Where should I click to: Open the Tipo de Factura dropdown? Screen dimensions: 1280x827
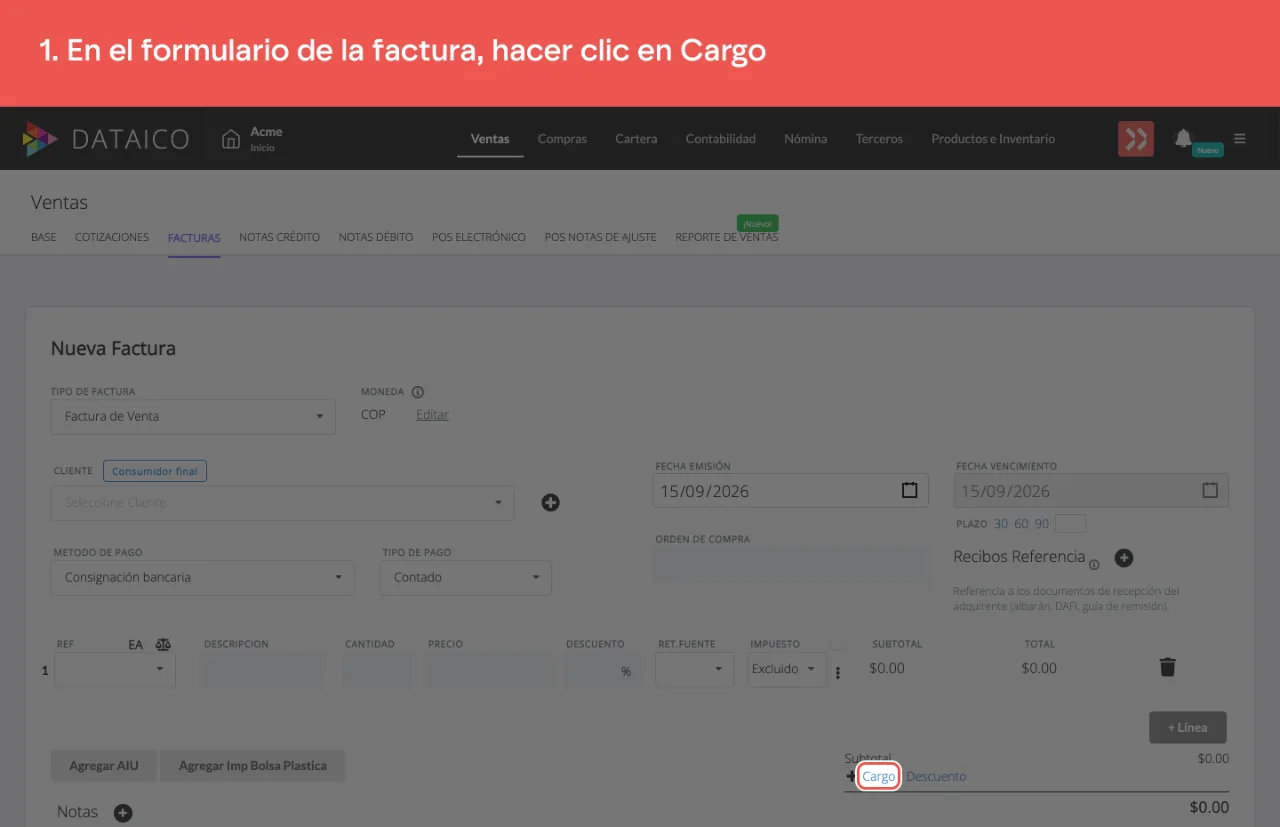(193, 416)
